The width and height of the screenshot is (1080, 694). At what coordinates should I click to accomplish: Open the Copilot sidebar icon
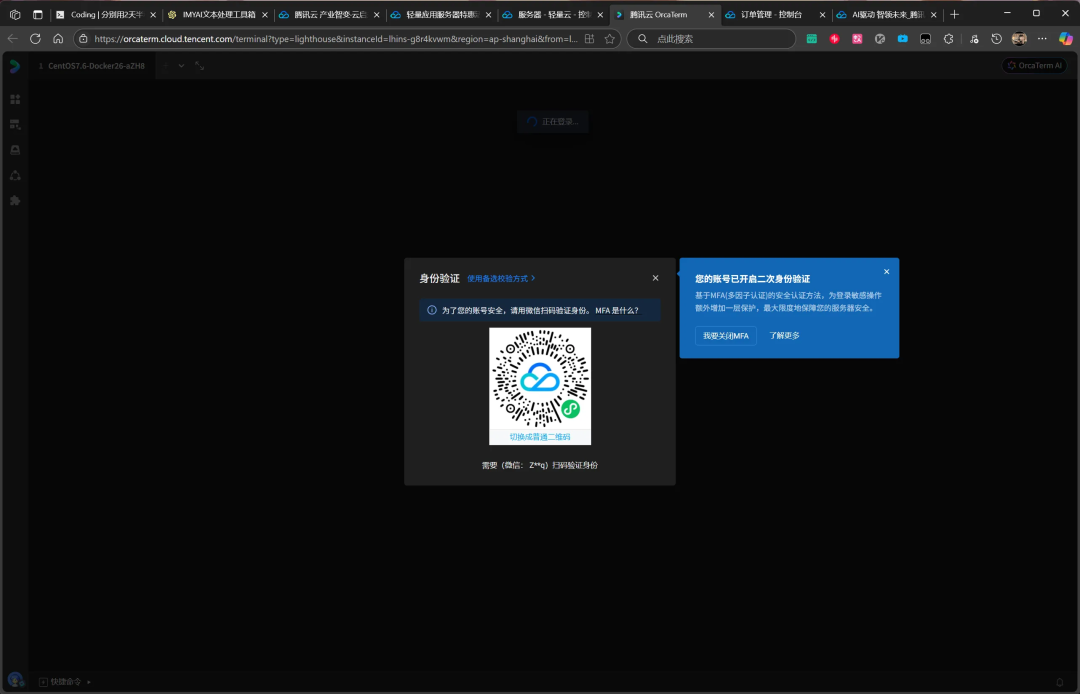coord(1066,39)
